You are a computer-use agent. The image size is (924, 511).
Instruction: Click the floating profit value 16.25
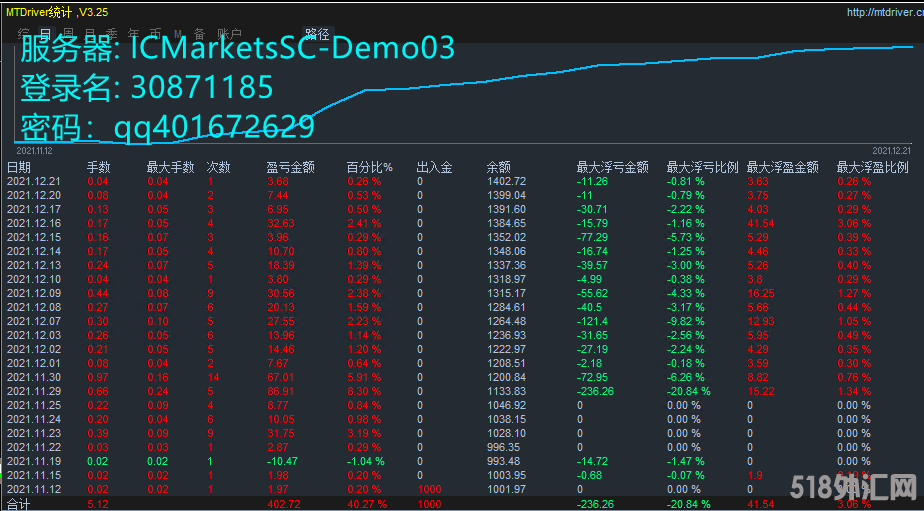point(760,294)
